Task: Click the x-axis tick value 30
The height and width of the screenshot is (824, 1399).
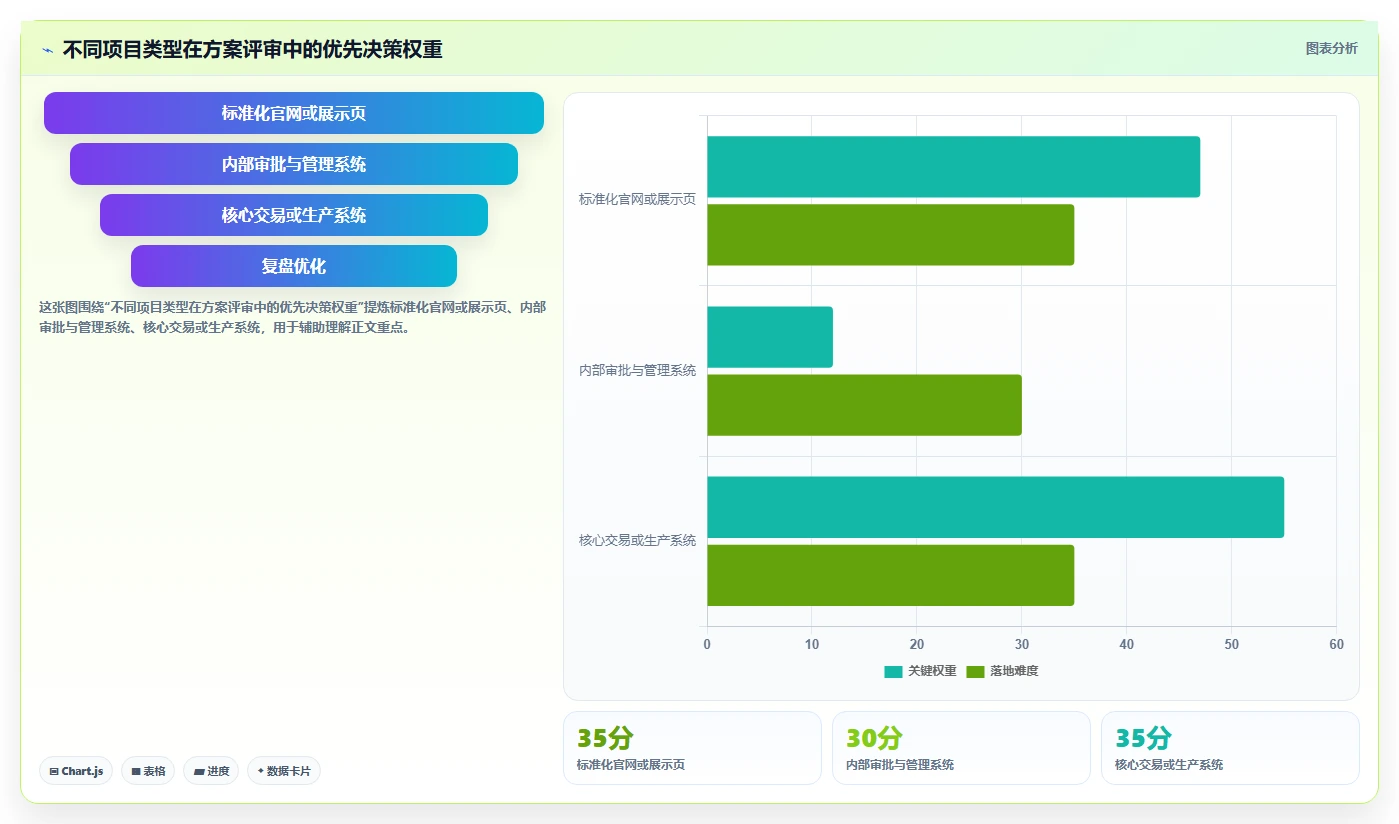Action: click(x=1021, y=645)
